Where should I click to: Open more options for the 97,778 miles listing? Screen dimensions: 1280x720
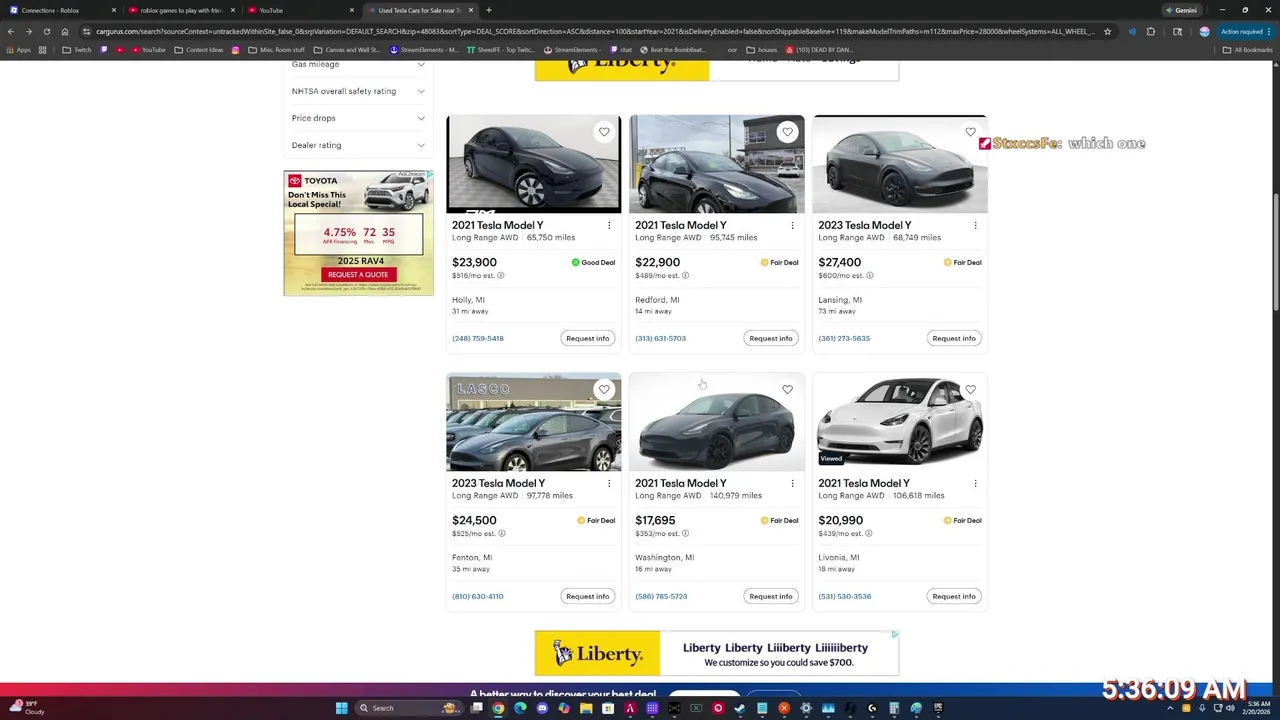coord(609,484)
